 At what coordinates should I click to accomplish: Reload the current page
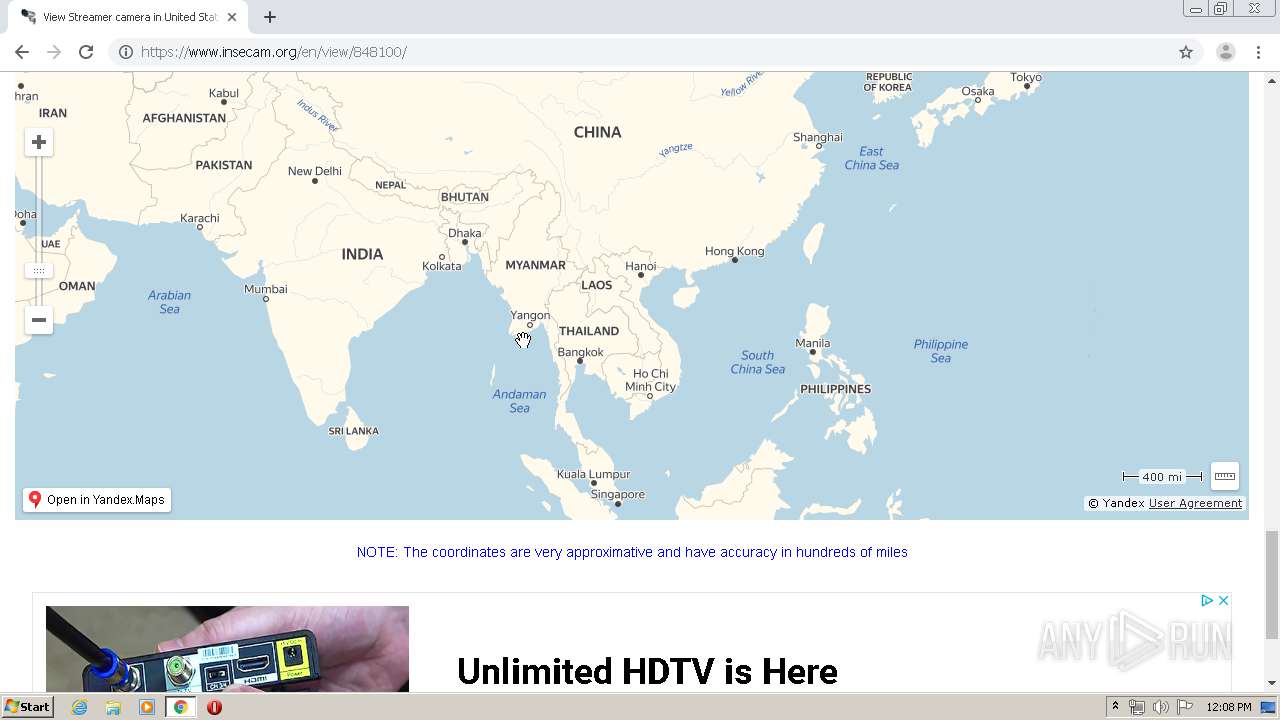click(86, 52)
